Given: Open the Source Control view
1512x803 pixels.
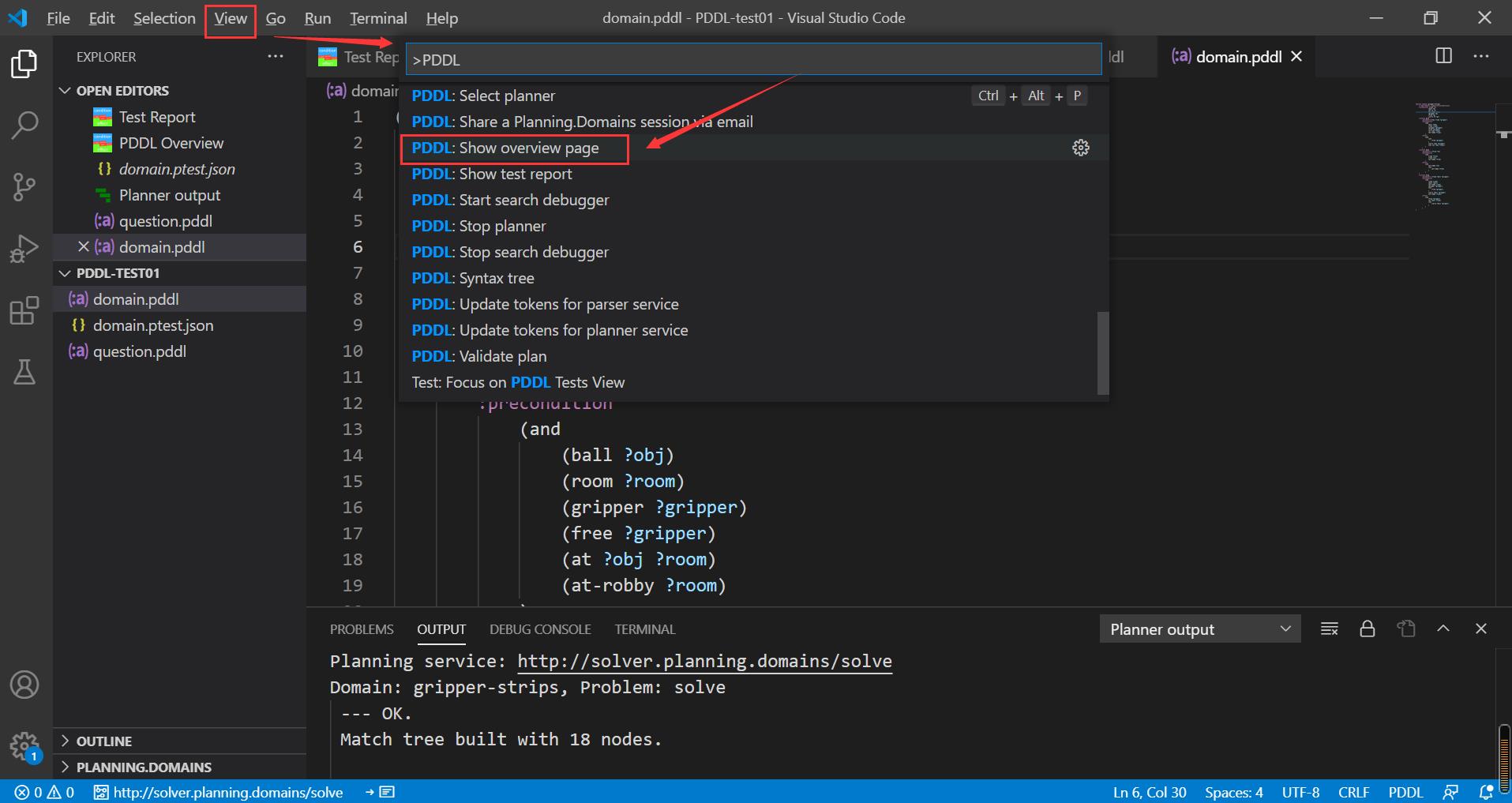Looking at the screenshot, I should 24,187.
